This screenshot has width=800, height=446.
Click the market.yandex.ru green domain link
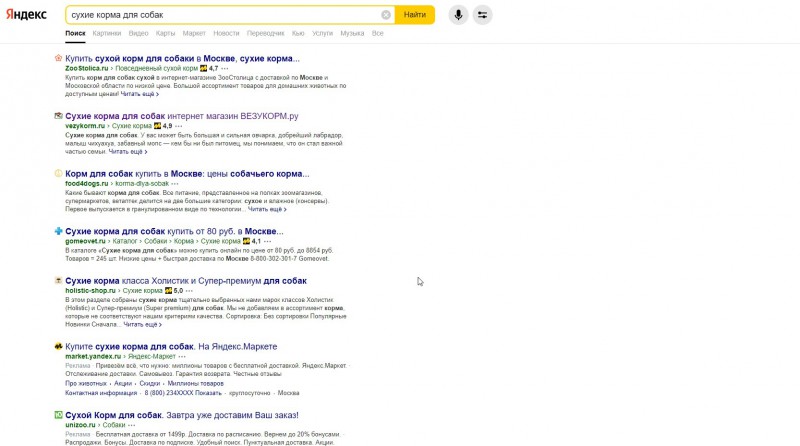coord(93,357)
